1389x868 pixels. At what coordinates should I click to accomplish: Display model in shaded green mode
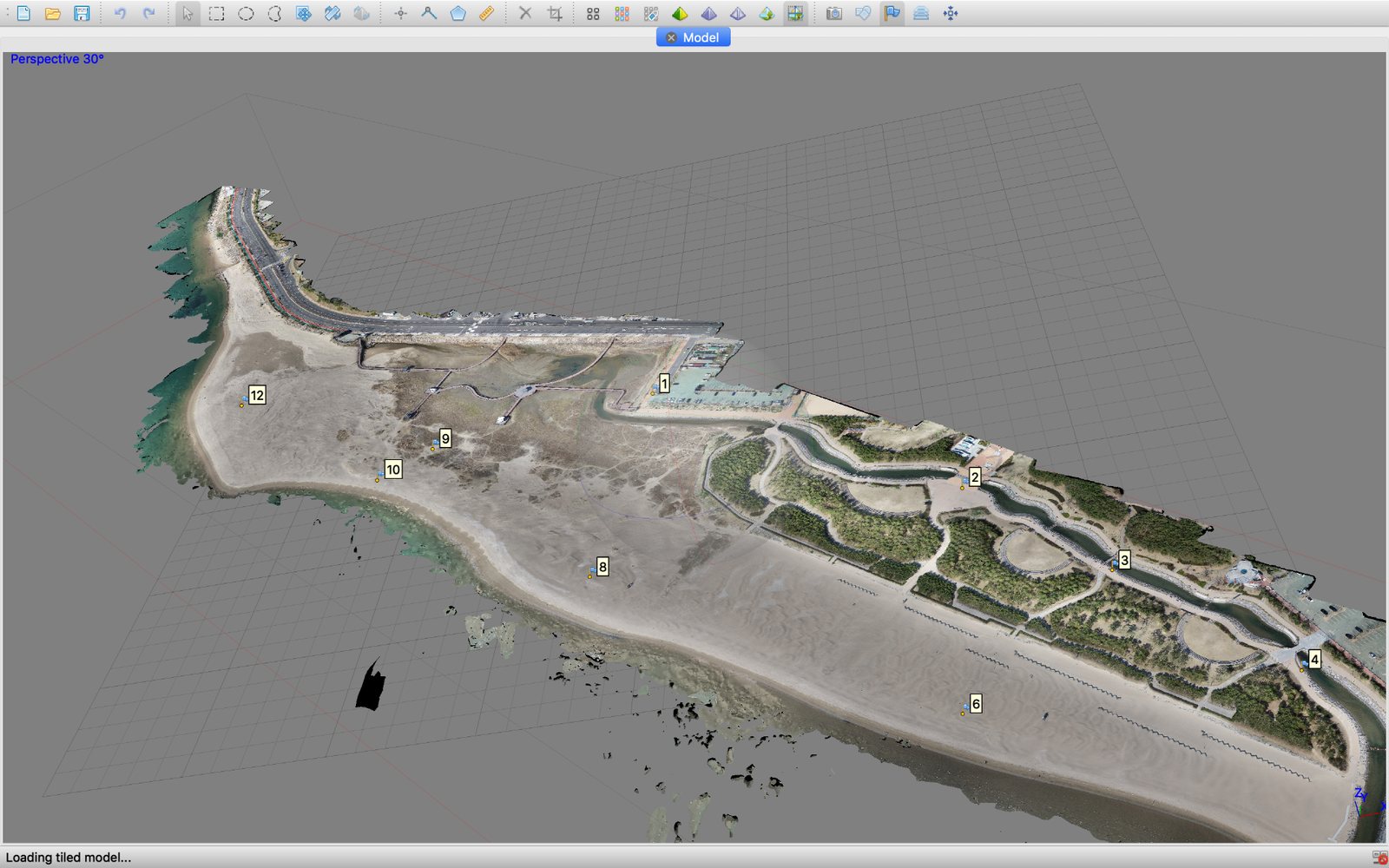point(680,13)
